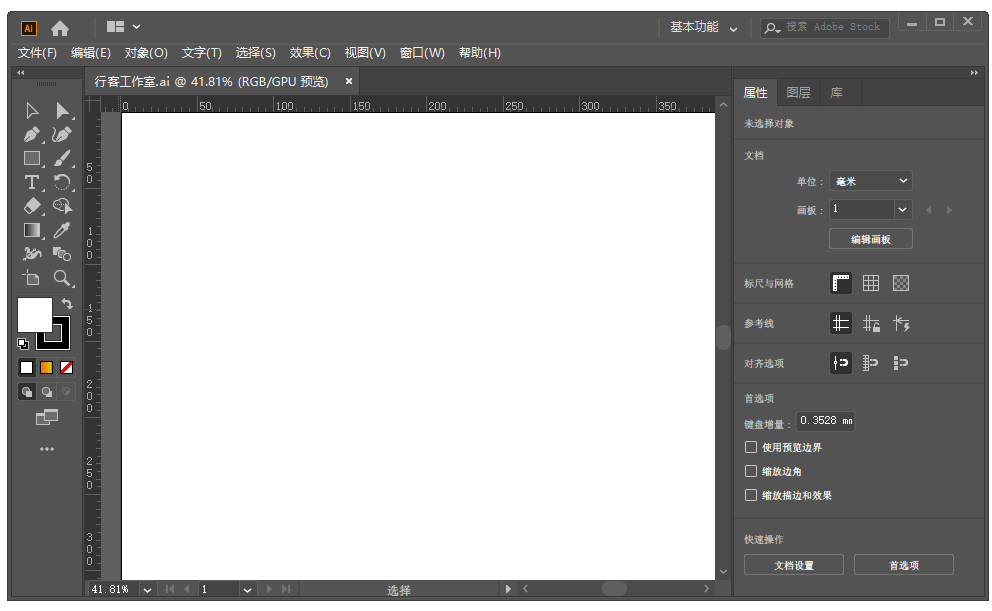The image size is (992, 611).
Task: Select the Paintbrush tool
Action: point(62,159)
